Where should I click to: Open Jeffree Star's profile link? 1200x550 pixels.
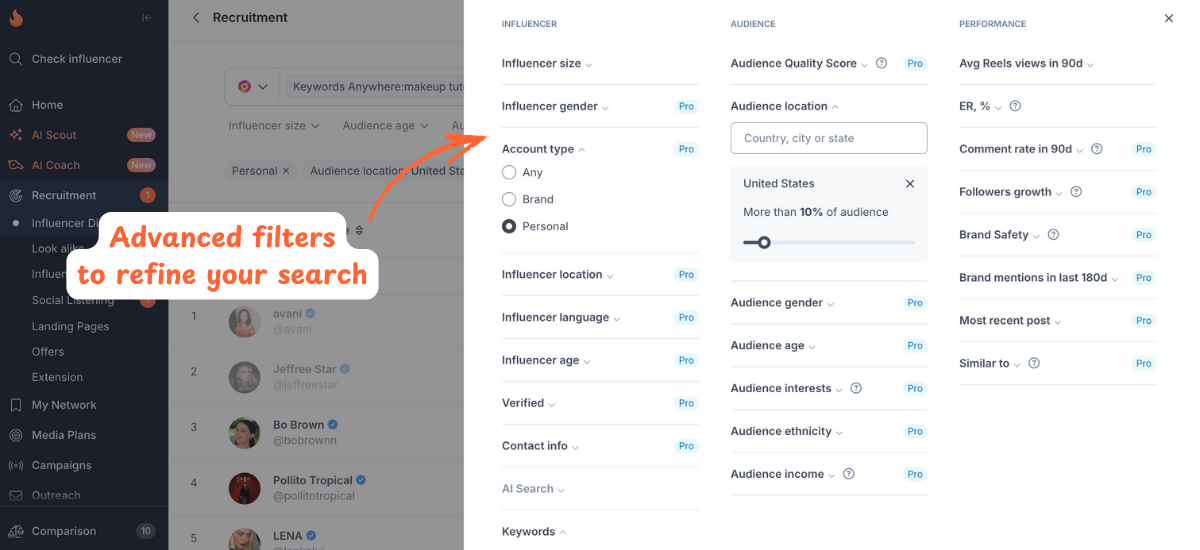(304, 369)
